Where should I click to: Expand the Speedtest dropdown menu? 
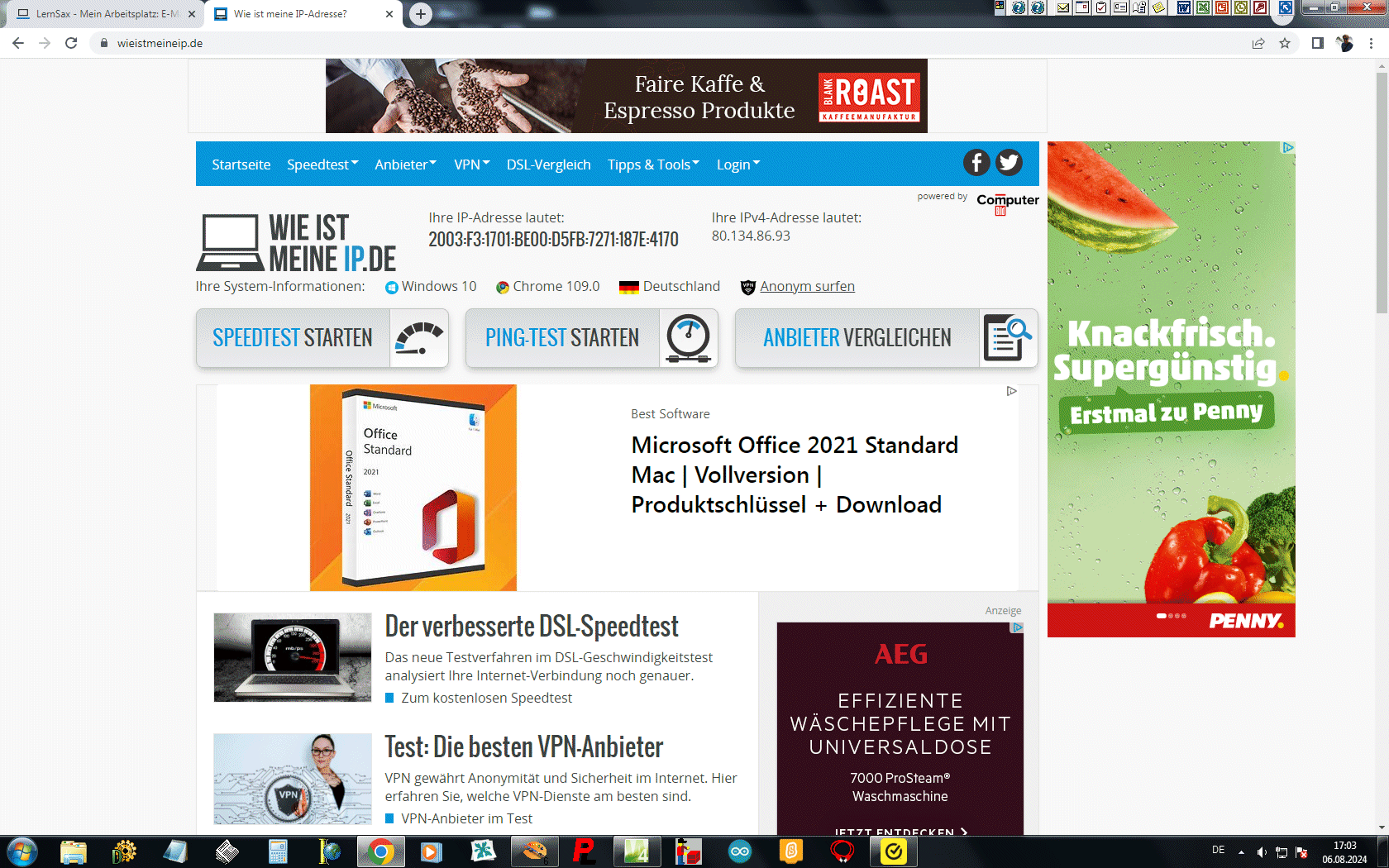click(x=322, y=165)
